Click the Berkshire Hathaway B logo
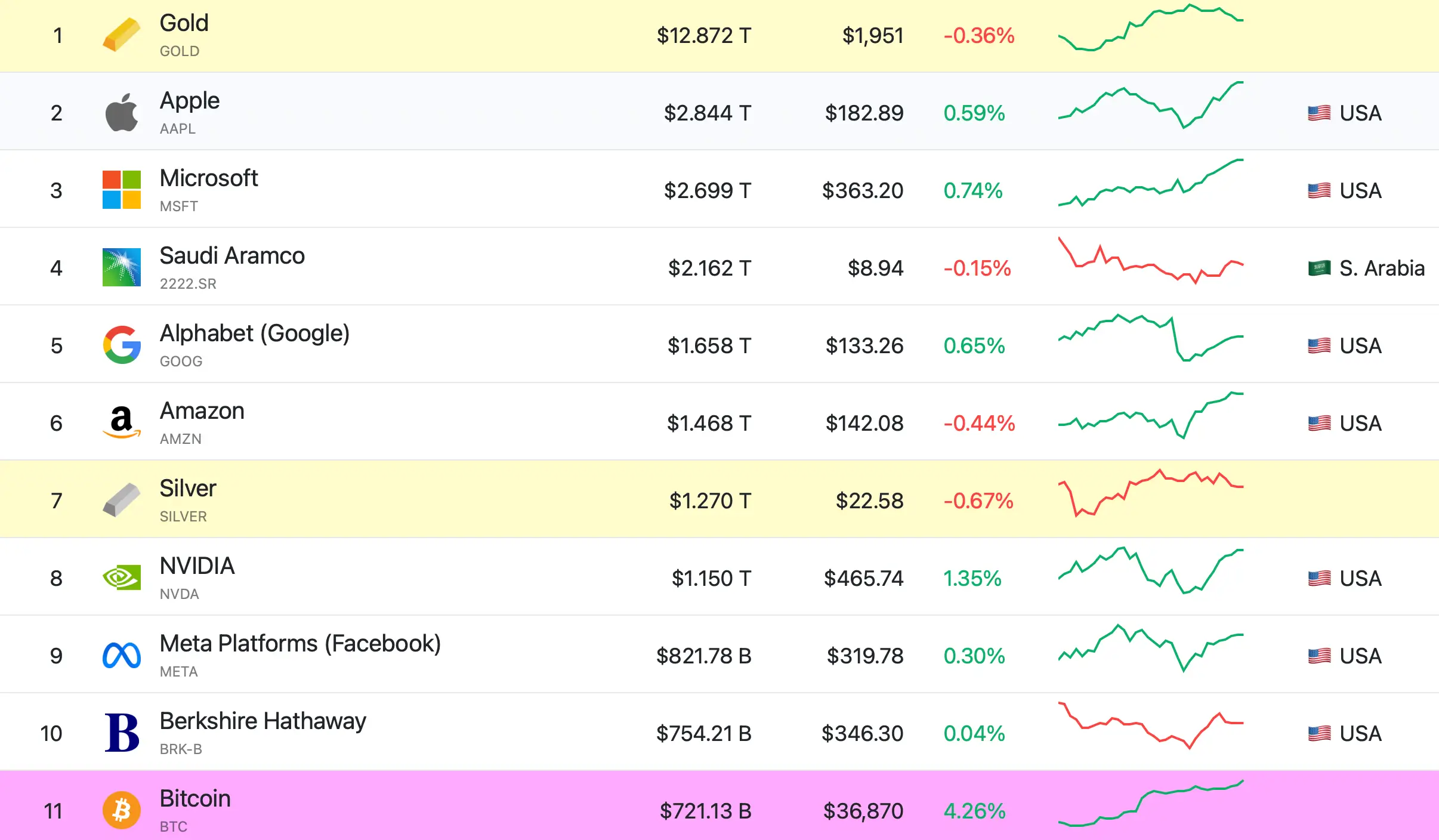Viewport: 1439px width, 840px height. coord(121,733)
